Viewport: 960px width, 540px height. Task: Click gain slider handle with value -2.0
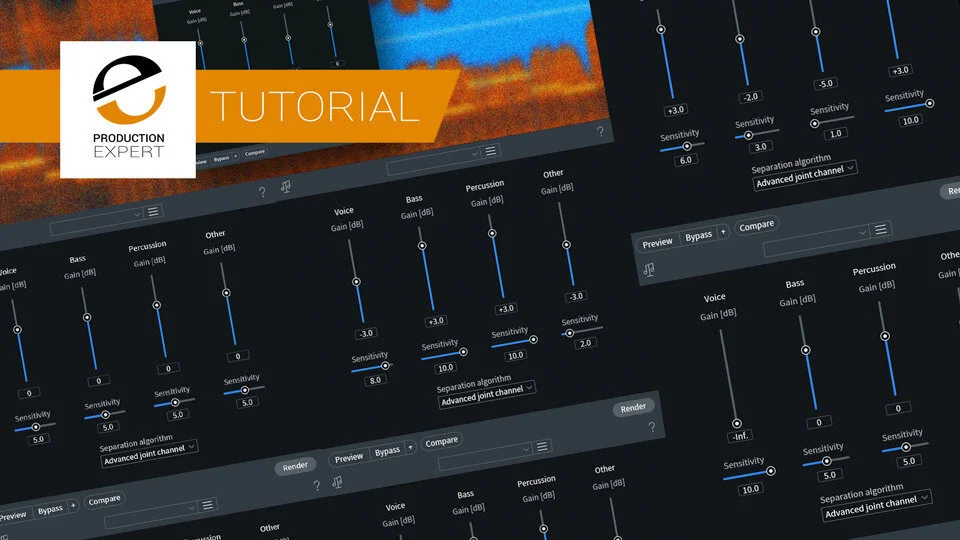point(740,39)
